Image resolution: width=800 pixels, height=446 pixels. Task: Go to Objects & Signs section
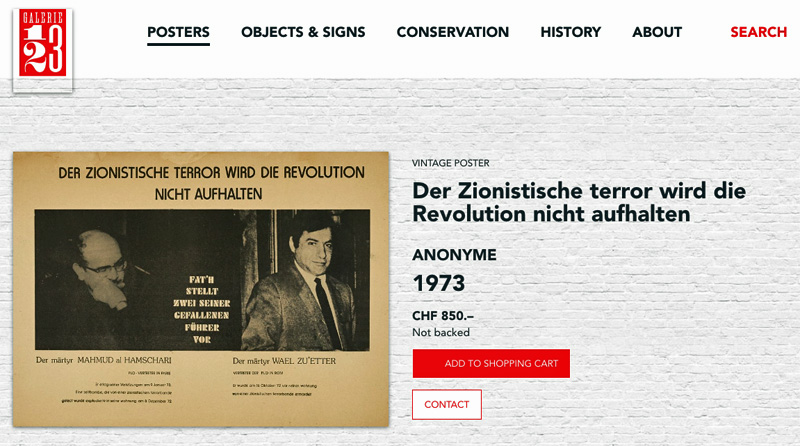click(x=303, y=32)
